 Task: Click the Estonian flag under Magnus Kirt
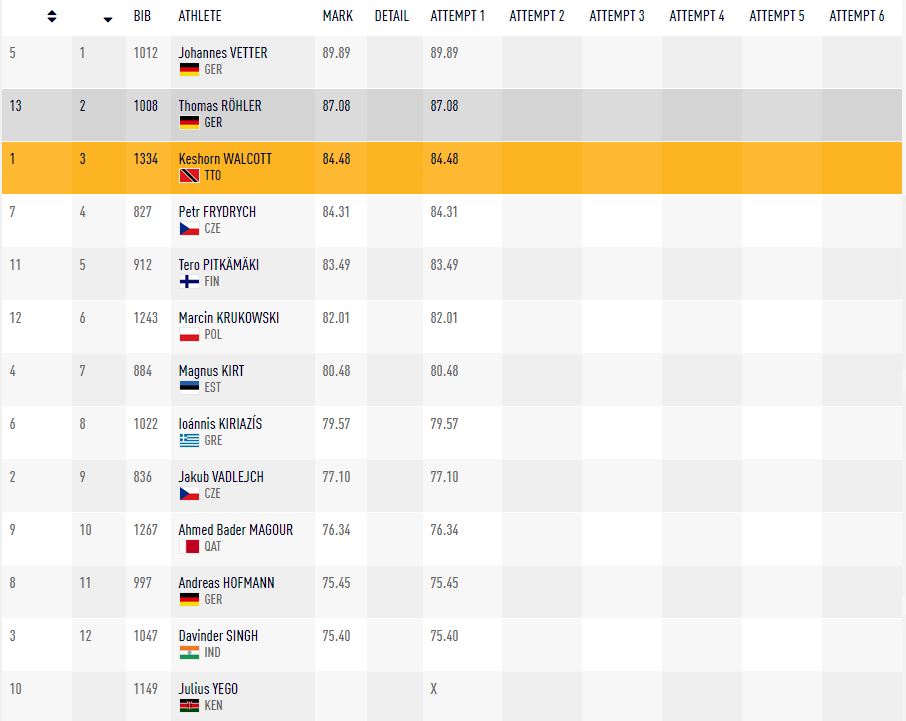pos(189,388)
